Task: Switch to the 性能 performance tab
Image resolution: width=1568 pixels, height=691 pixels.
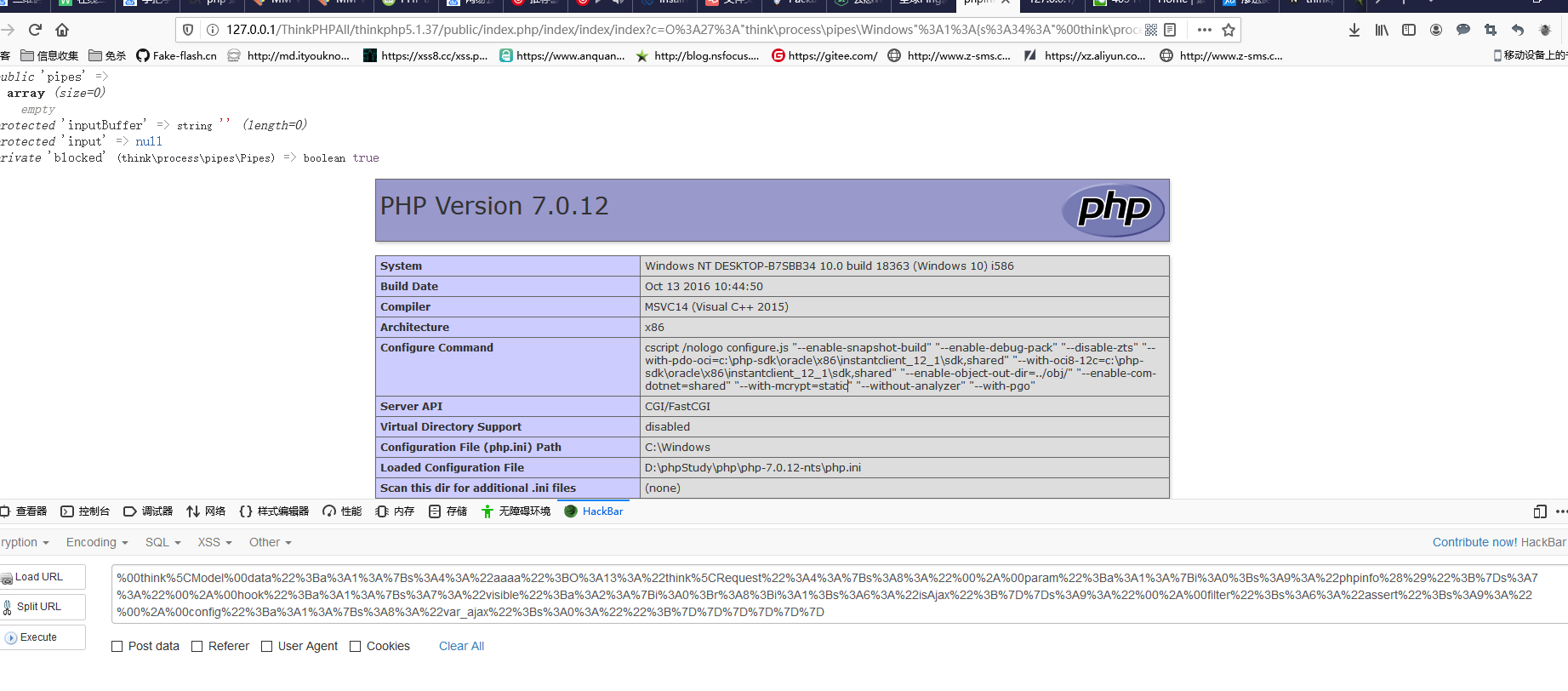Action: 342,511
